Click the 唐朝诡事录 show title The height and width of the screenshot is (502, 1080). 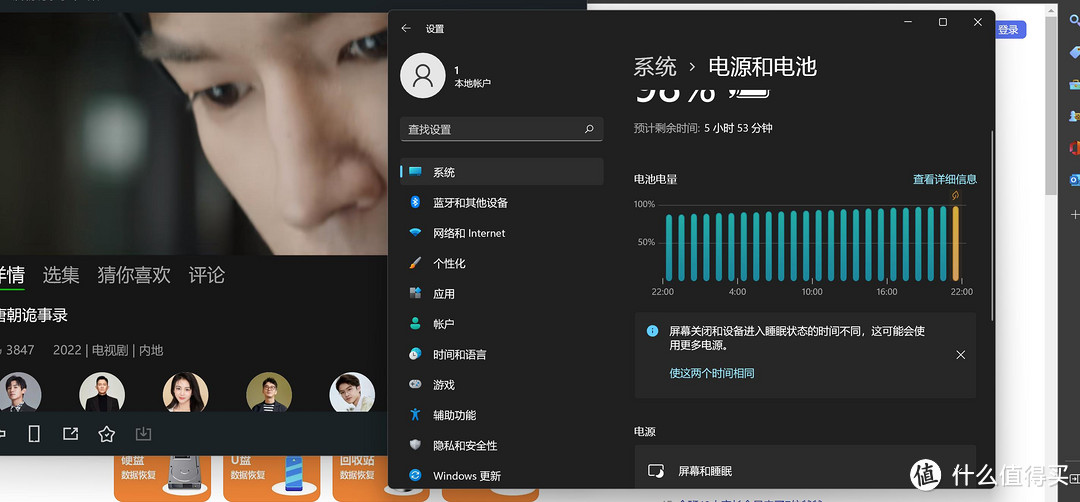34,316
